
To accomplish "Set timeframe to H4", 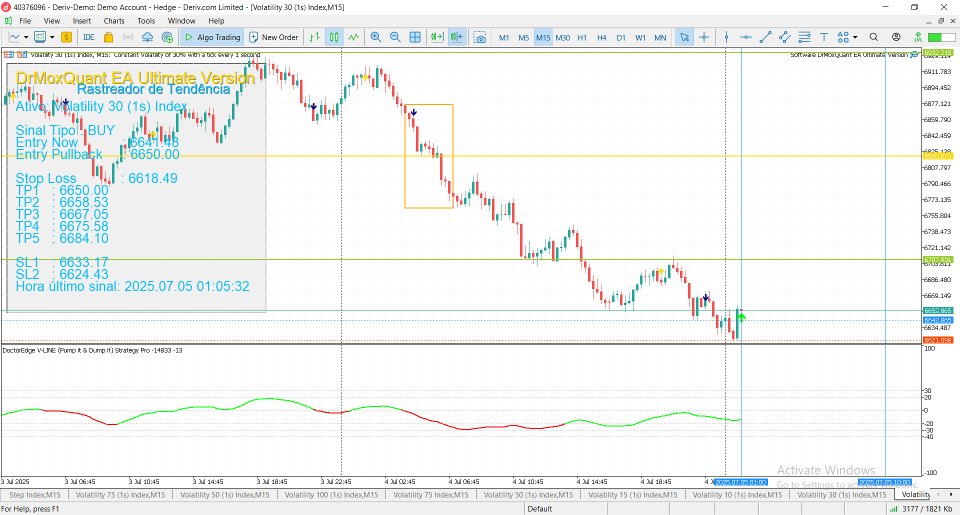I will (601, 37).
